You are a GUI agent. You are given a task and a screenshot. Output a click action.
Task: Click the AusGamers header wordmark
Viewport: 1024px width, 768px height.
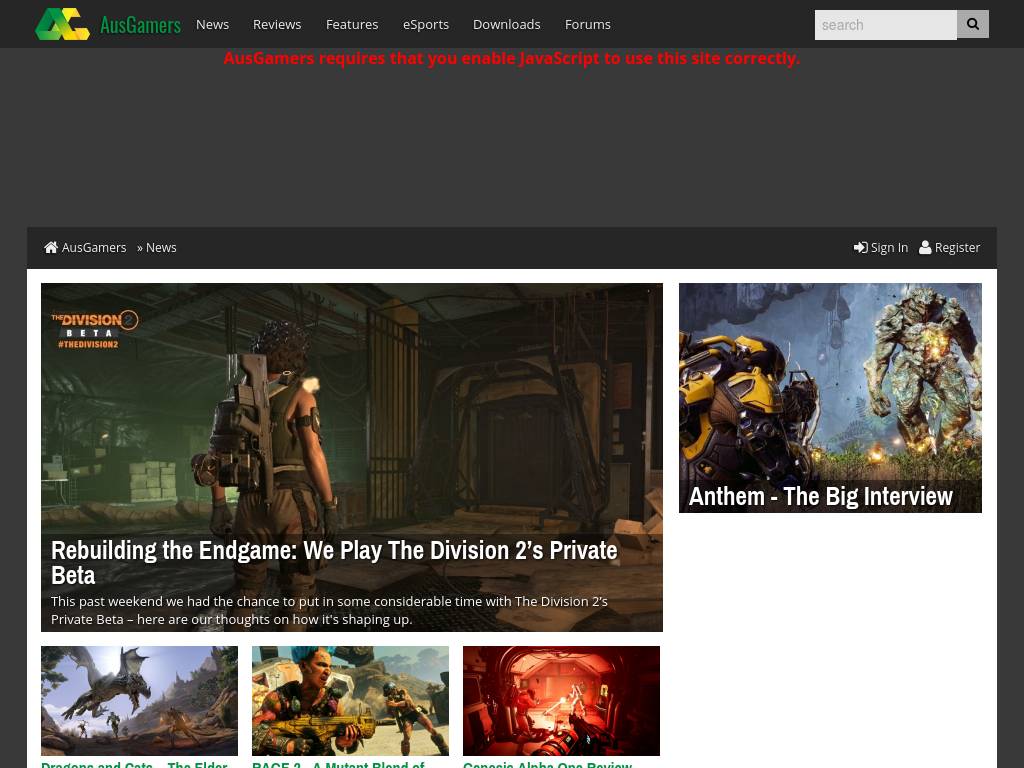[140, 25]
